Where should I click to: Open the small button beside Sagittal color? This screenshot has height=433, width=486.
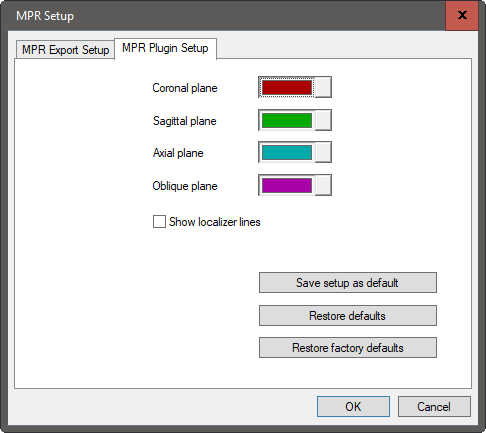click(x=323, y=120)
